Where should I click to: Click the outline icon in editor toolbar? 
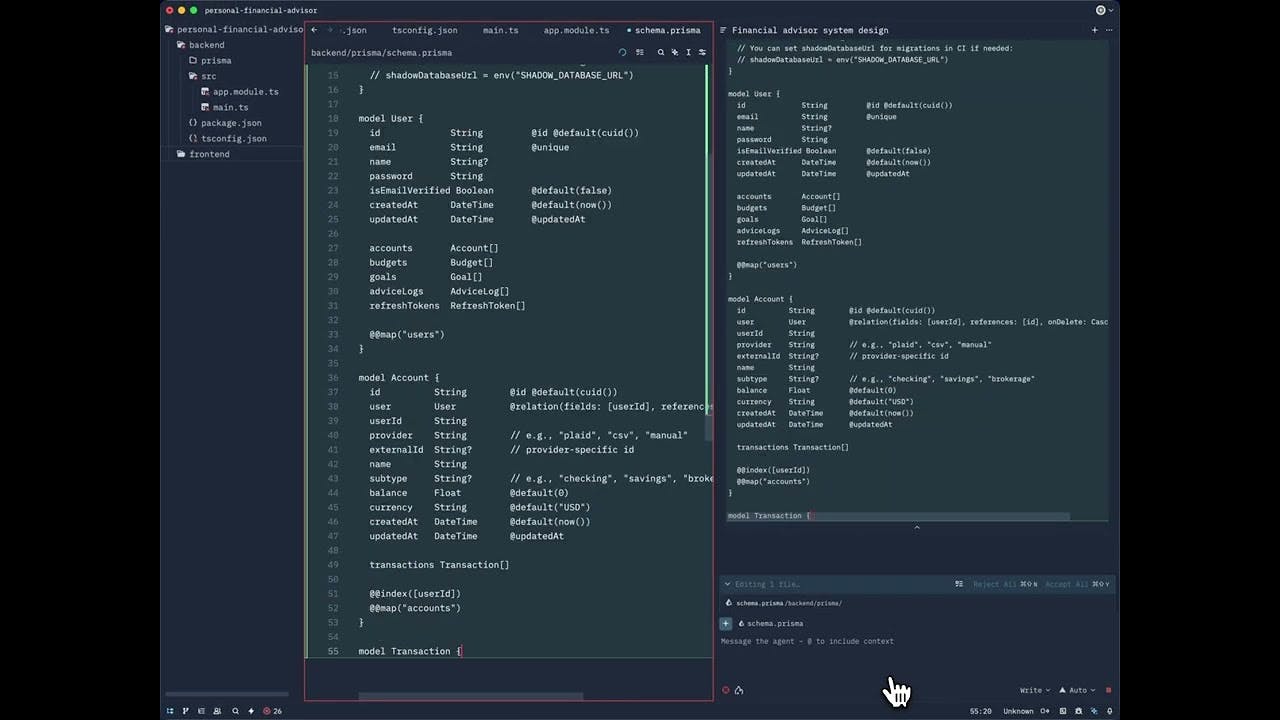tap(640, 52)
